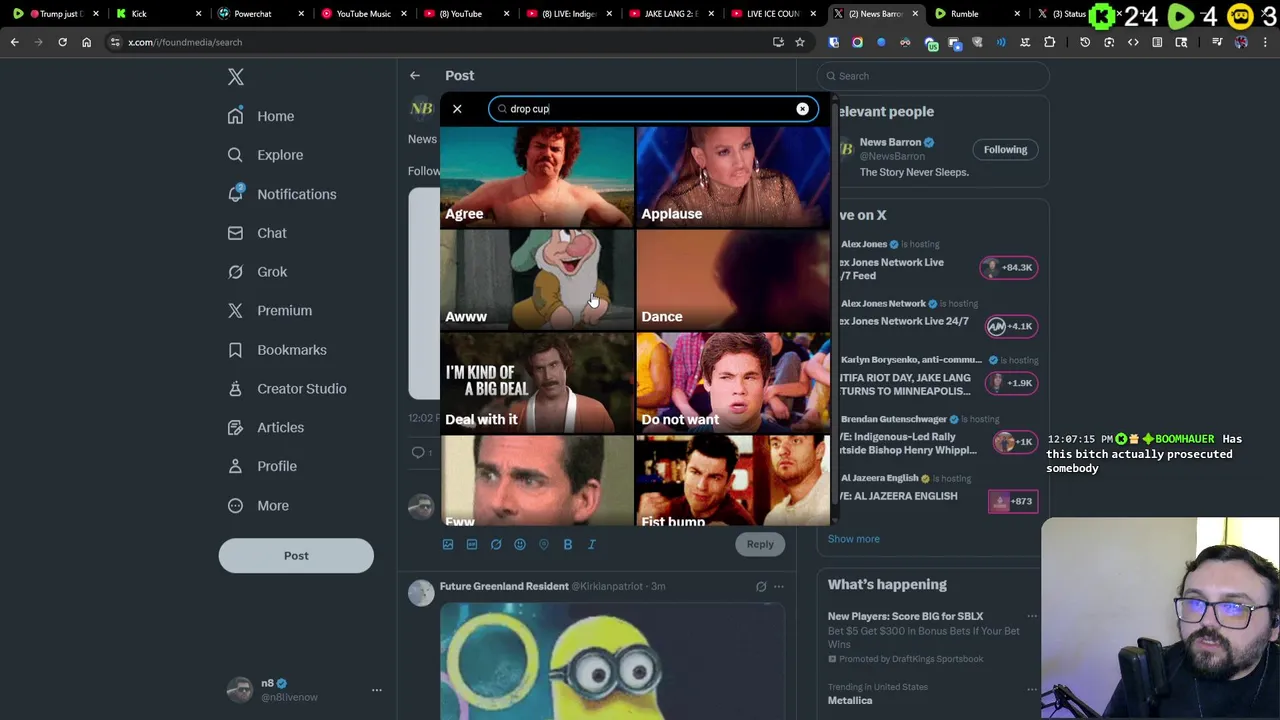1280x720 pixels.
Task: Toggle bold formatting in reply
Action: point(568,544)
